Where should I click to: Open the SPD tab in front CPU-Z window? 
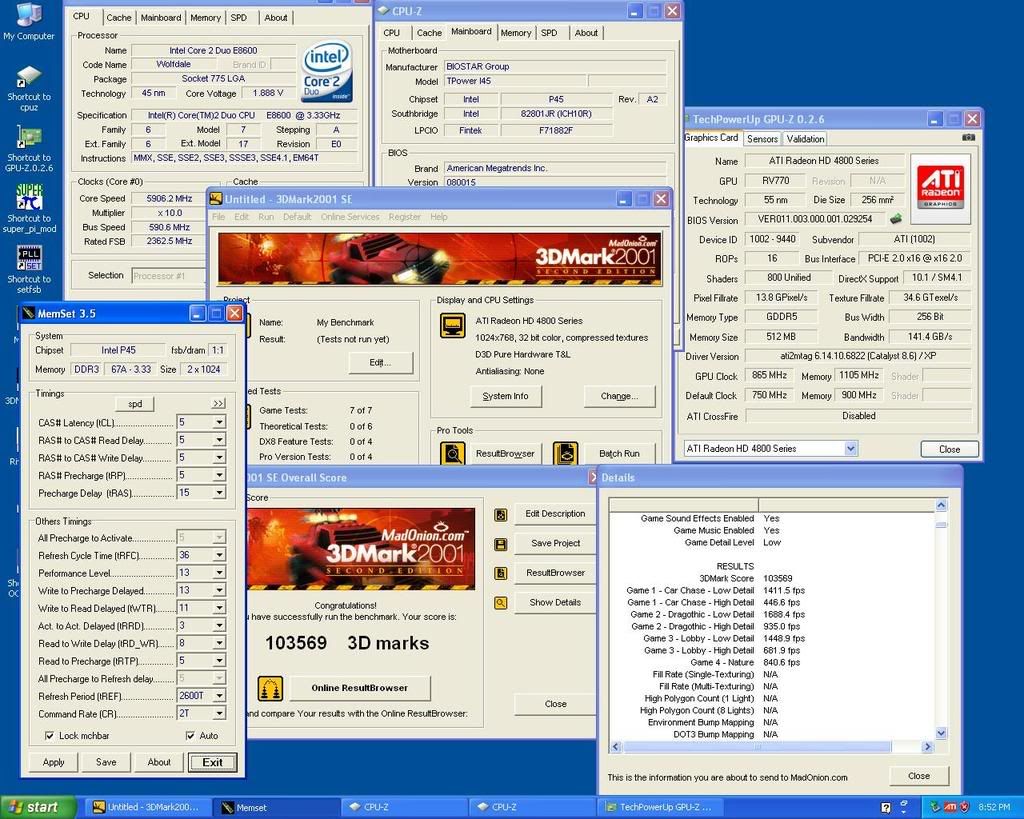click(x=549, y=33)
